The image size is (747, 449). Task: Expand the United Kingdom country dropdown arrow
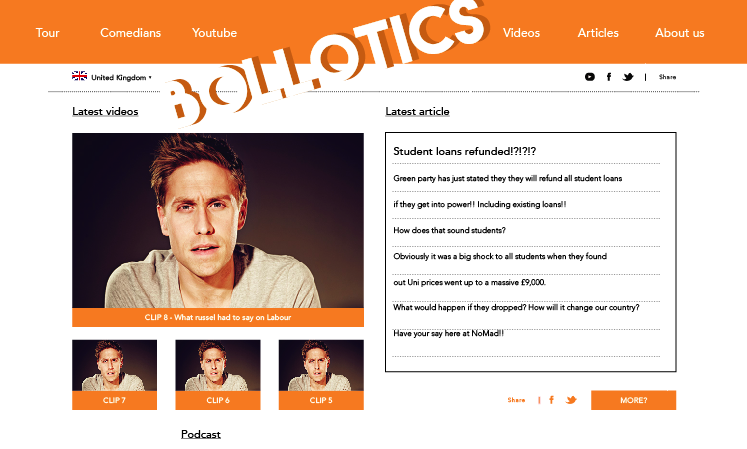click(150, 77)
